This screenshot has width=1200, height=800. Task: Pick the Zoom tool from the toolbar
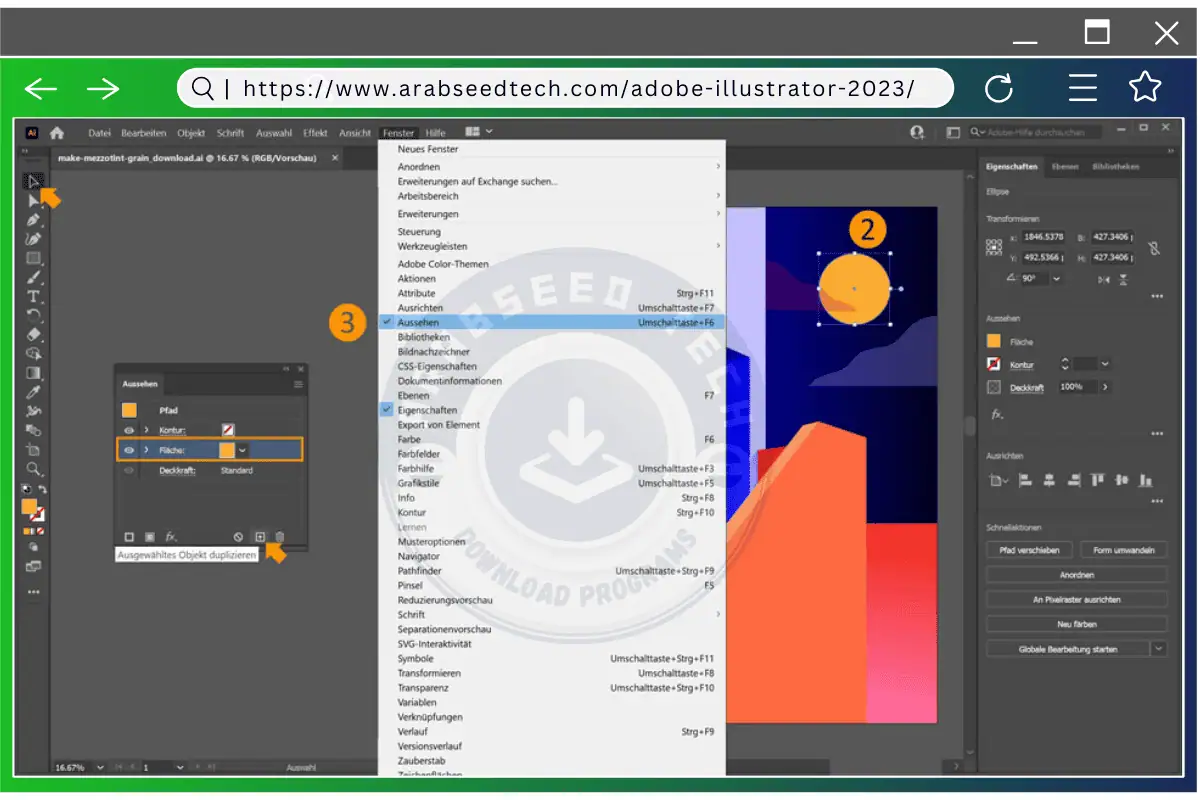pos(33,470)
